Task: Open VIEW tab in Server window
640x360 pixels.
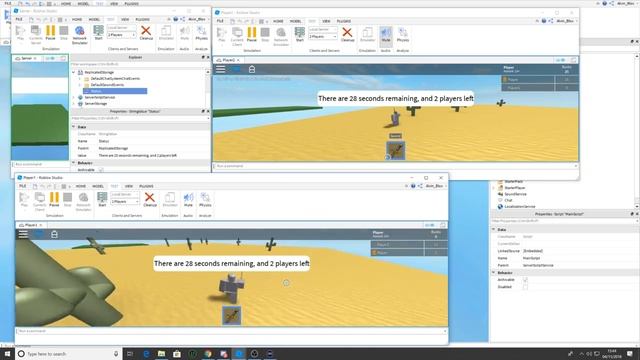Action: (125, 20)
